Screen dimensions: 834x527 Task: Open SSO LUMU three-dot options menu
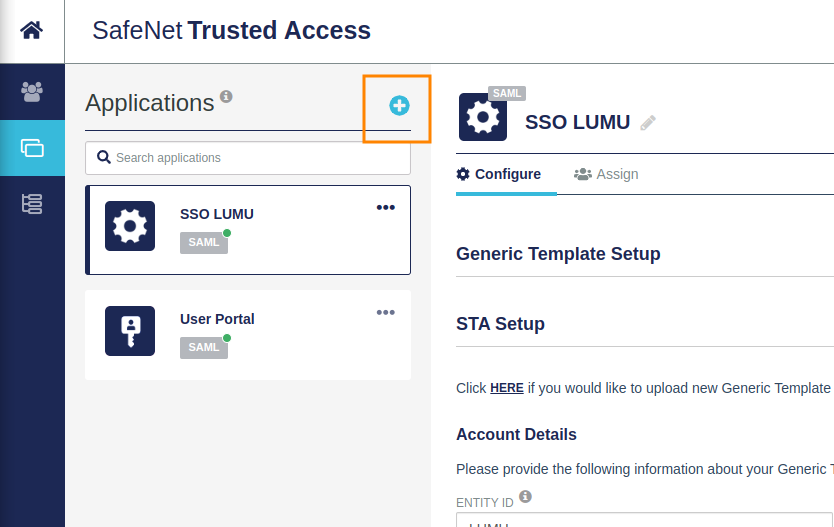click(386, 207)
